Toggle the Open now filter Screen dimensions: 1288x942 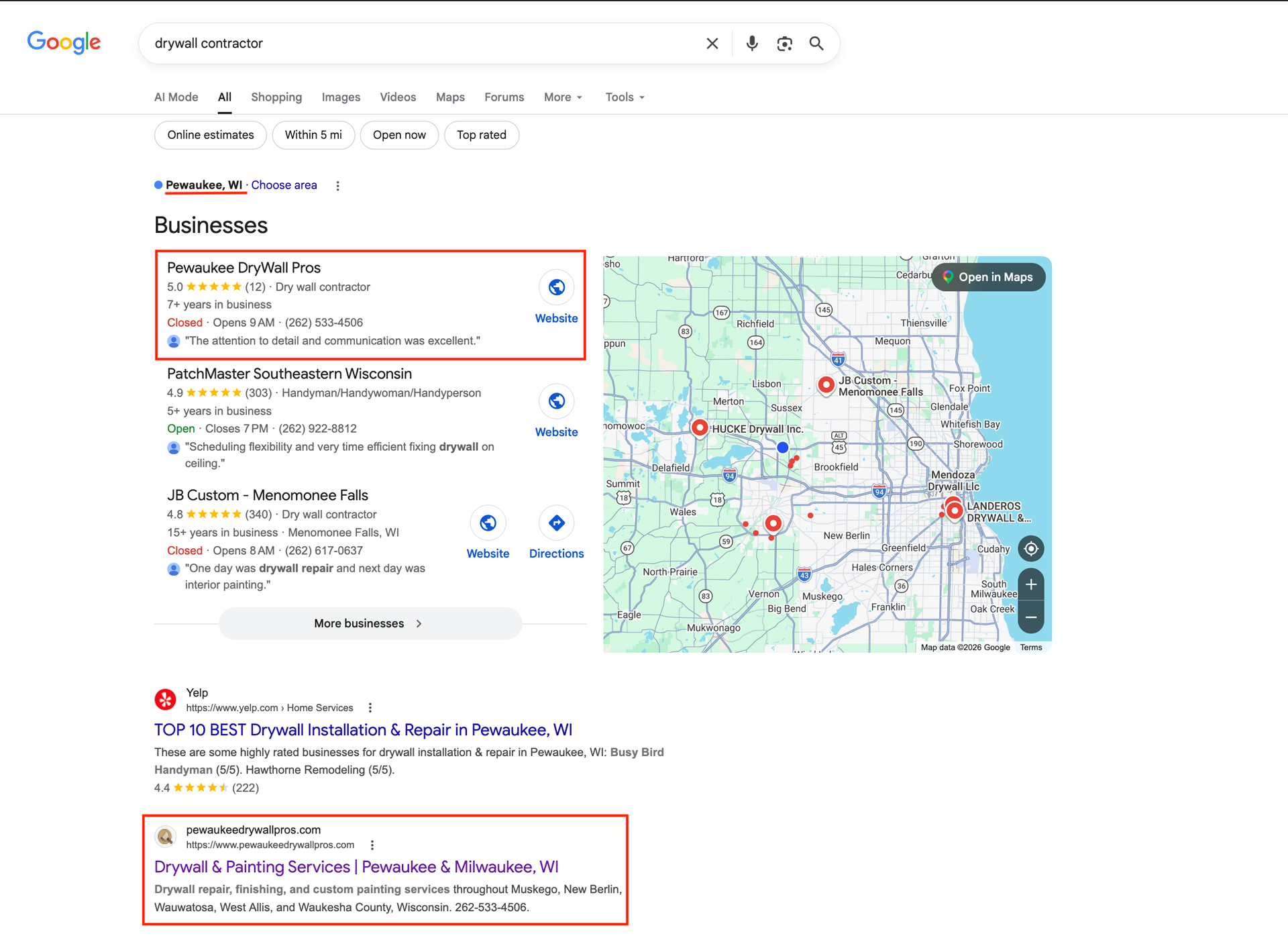click(399, 135)
